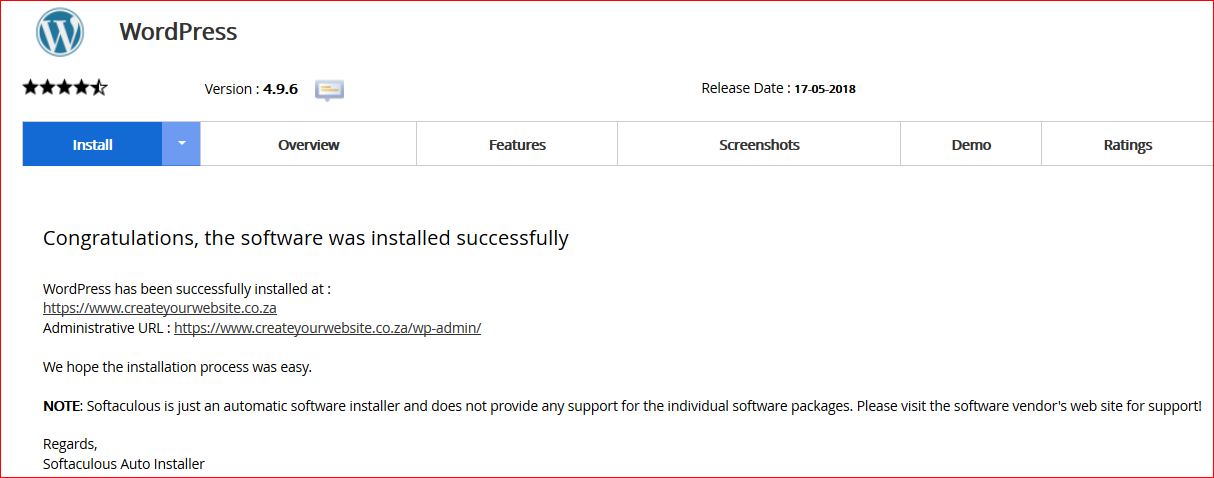
Task: Visit the wp-admin Administrative URL link
Action: (x=327, y=328)
